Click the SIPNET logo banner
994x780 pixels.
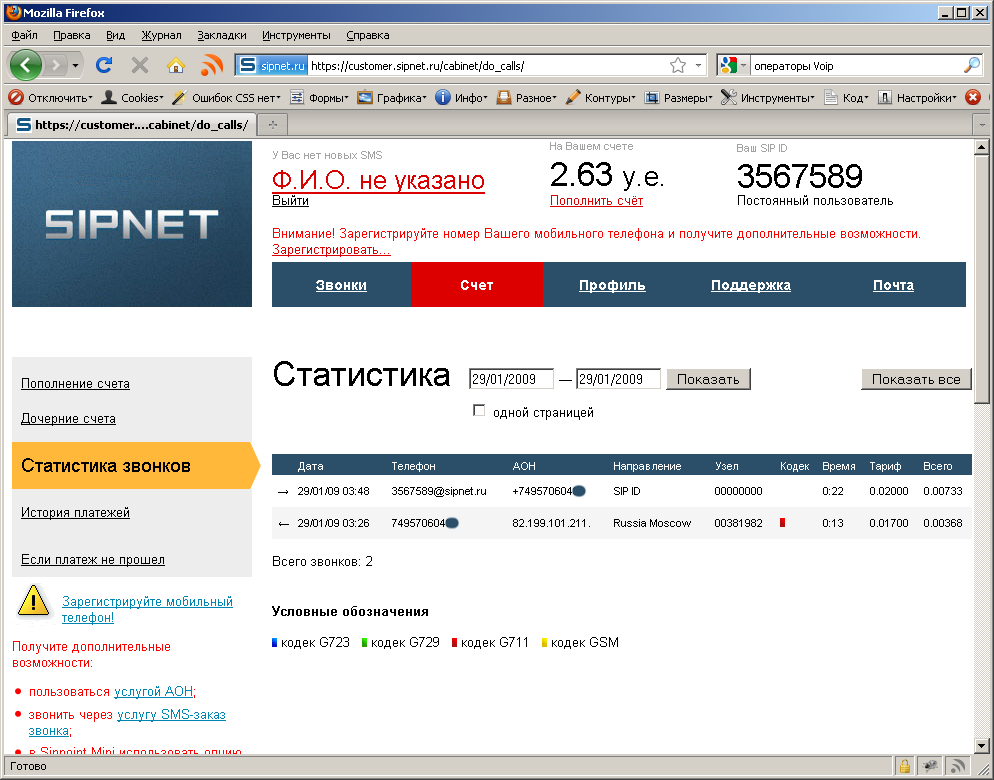coord(132,224)
